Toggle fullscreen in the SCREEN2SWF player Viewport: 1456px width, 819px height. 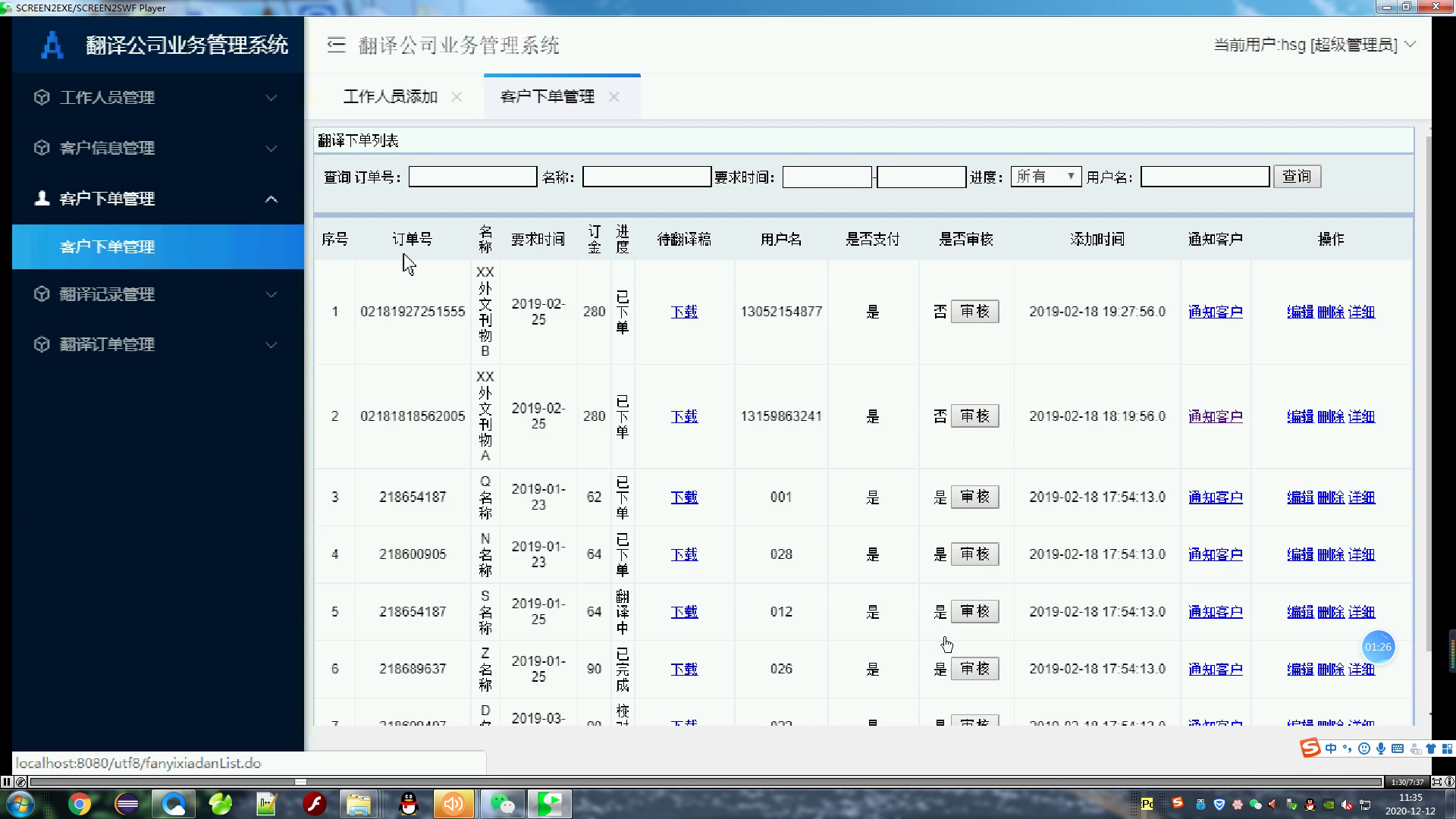pos(1437,782)
